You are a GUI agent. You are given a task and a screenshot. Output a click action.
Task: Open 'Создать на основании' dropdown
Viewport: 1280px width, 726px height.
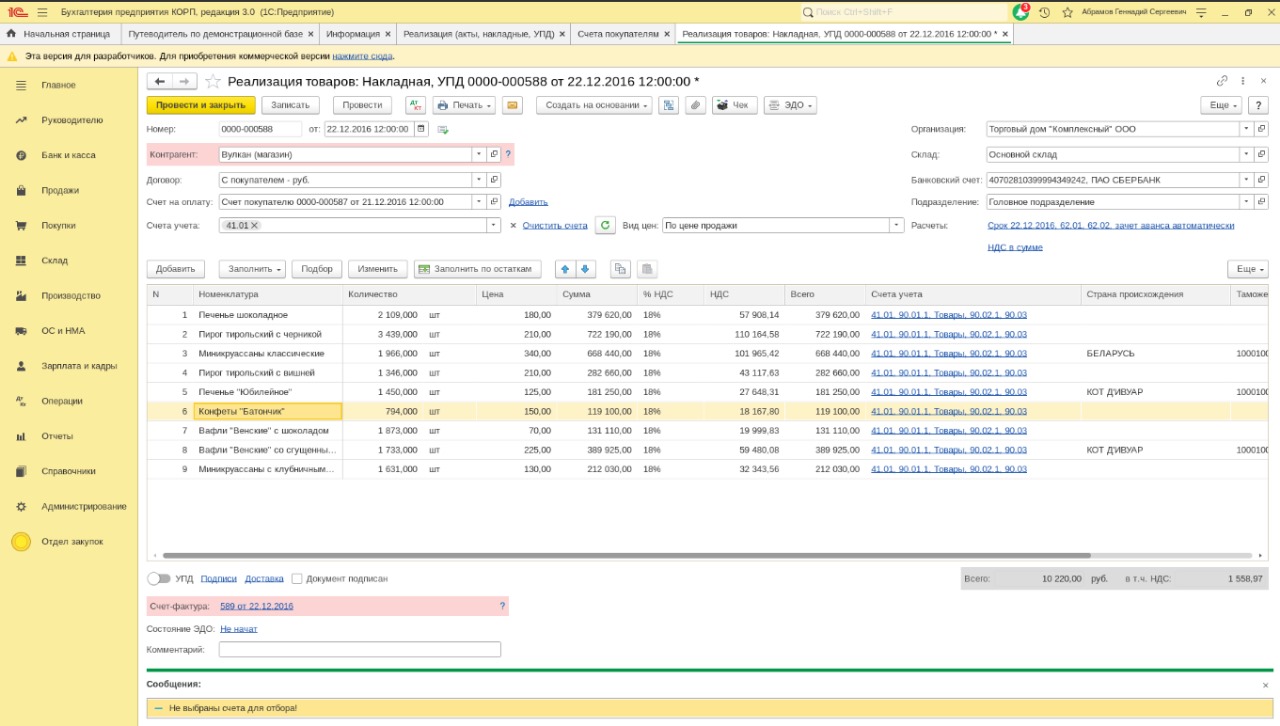coord(594,105)
